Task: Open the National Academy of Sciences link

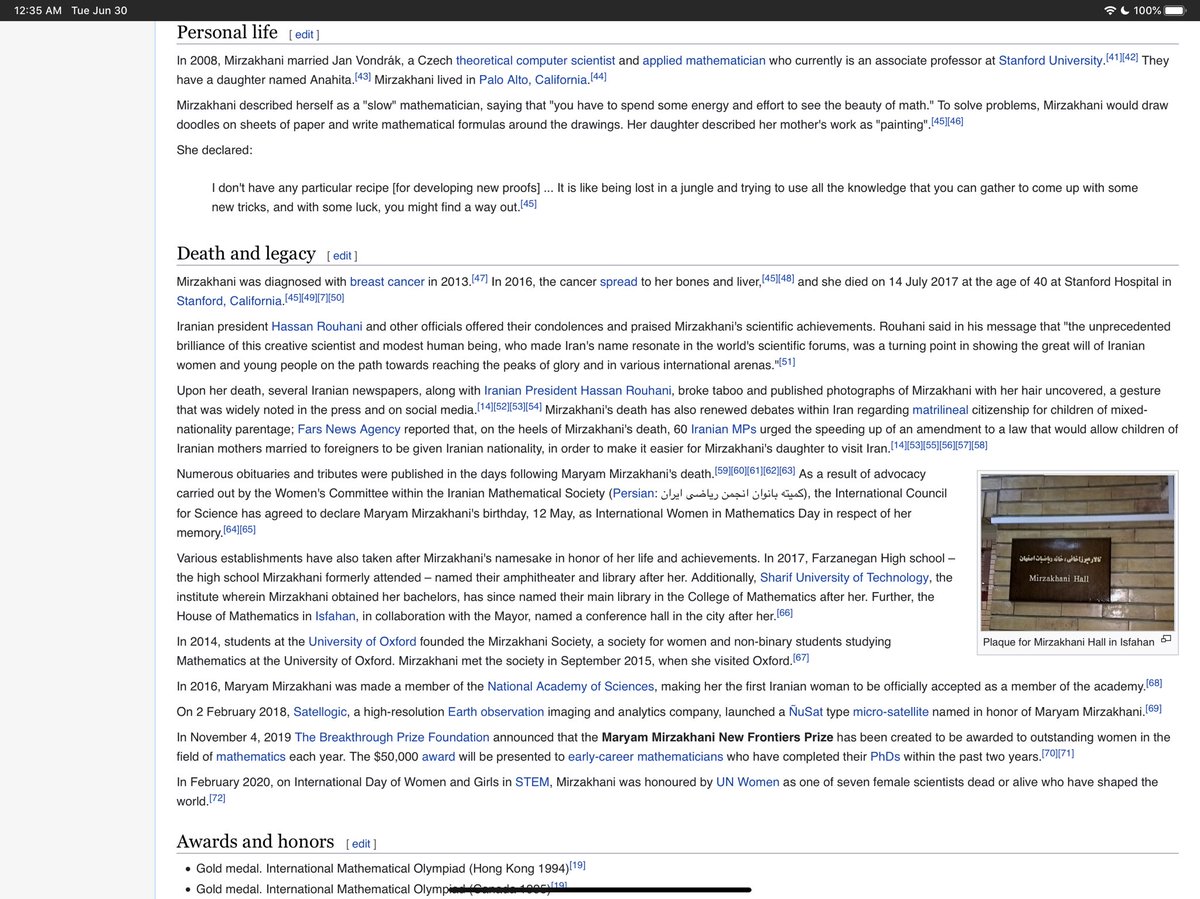Action: click(570, 686)
